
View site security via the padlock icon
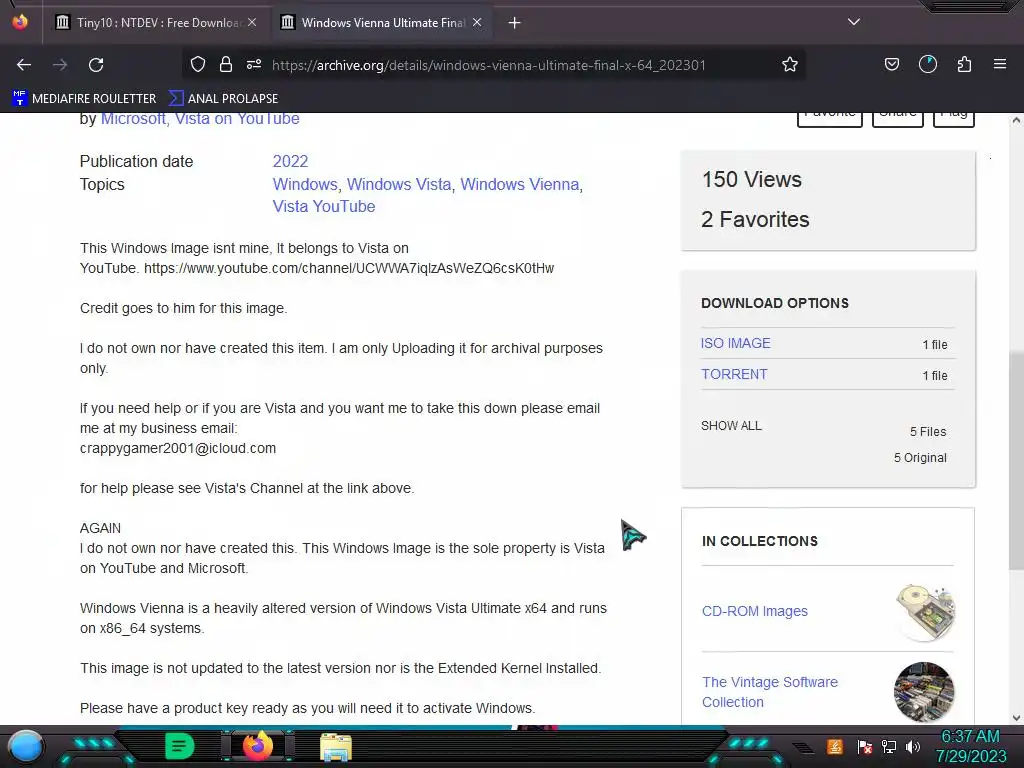226,64
